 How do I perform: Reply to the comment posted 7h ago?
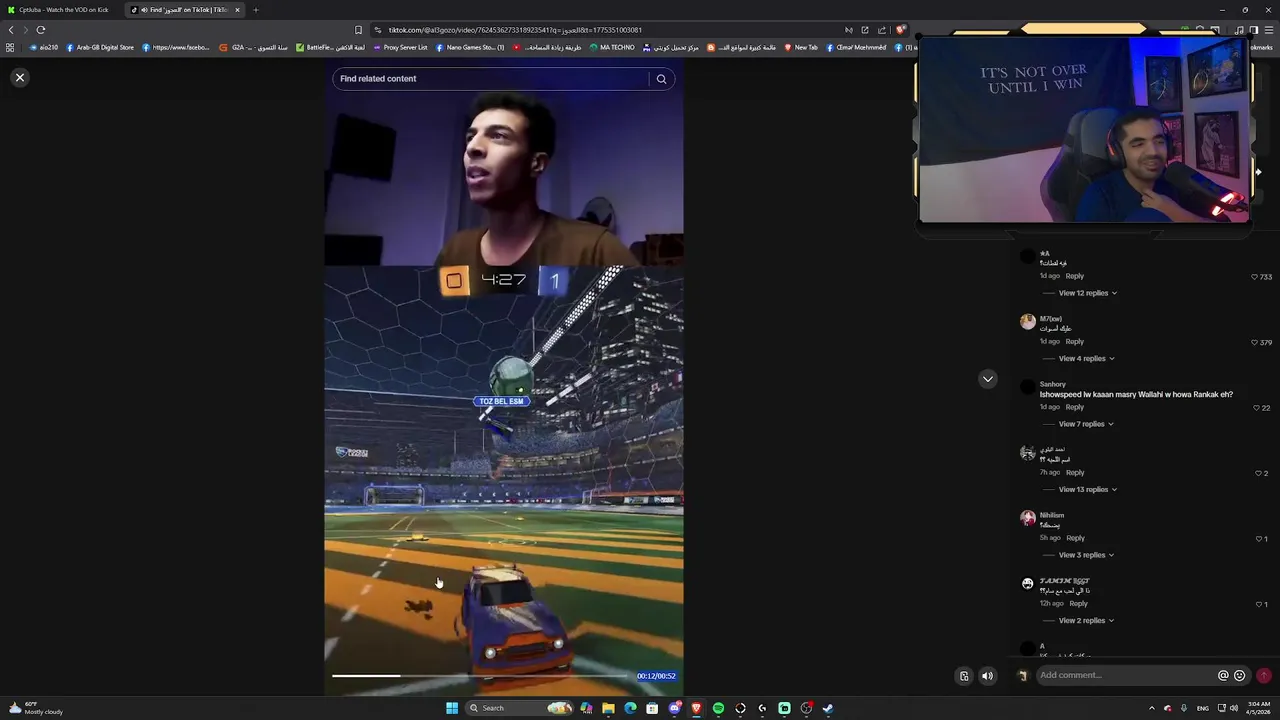coord(1074,472)
